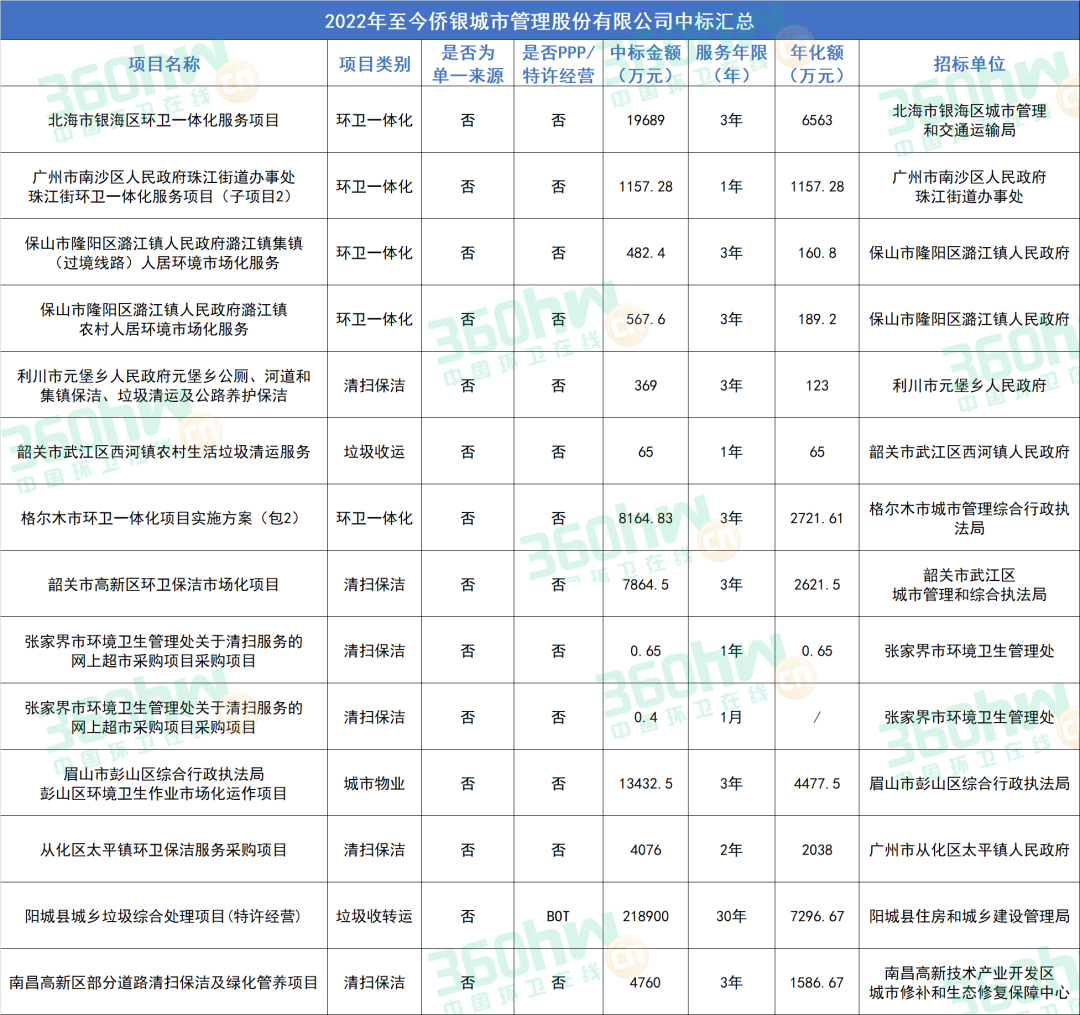Select project 阳城县城乡垃圾综合处理项目(特许经营)
The height and width of the screenshot is (1015, 1080).
pyautogui.click(x=164, y=917)
